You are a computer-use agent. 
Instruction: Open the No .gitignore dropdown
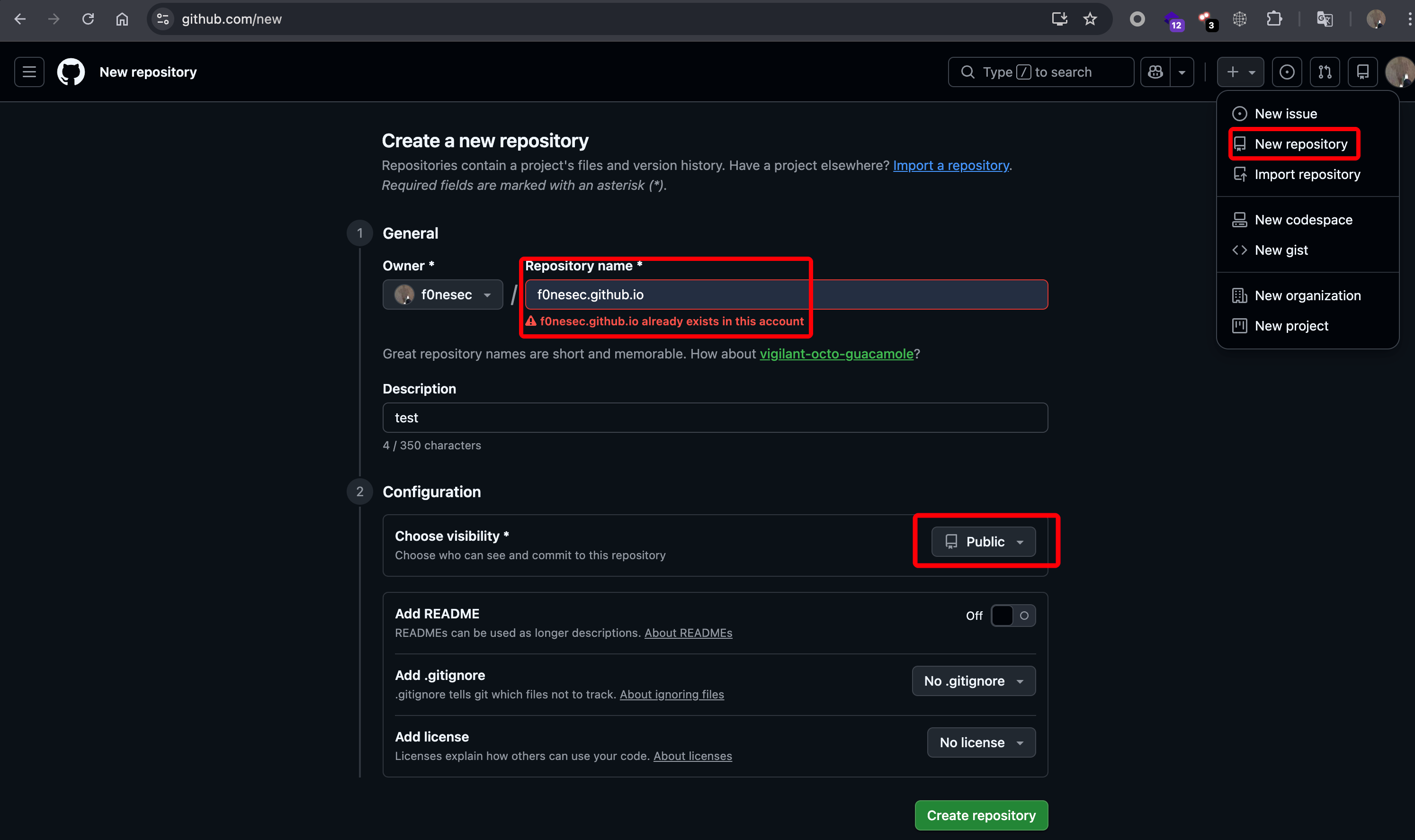973,681
